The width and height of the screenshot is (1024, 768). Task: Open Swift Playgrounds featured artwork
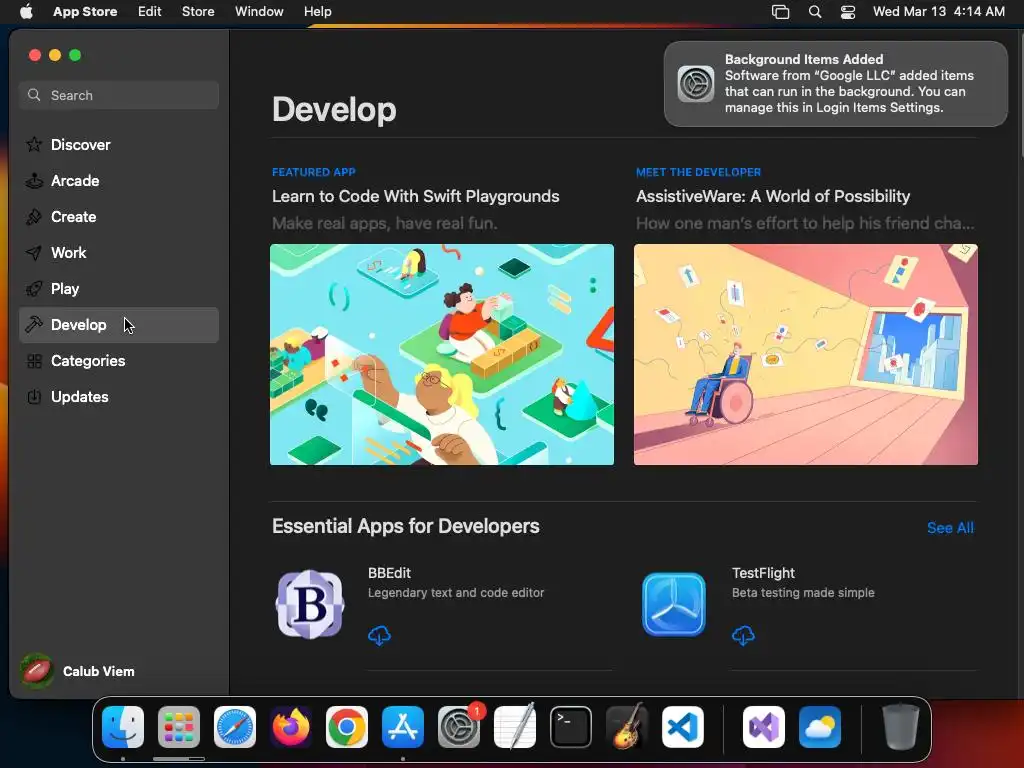[442, 355]
